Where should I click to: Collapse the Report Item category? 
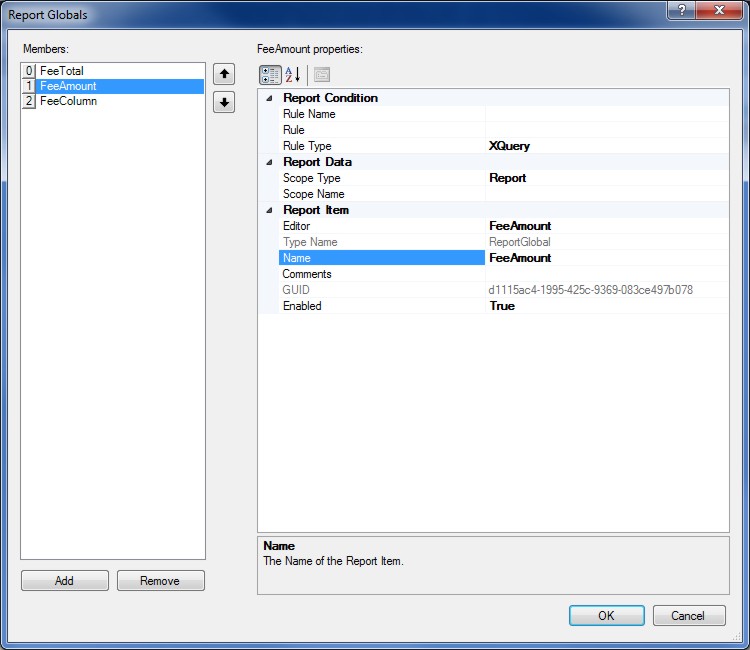point(268,210)
